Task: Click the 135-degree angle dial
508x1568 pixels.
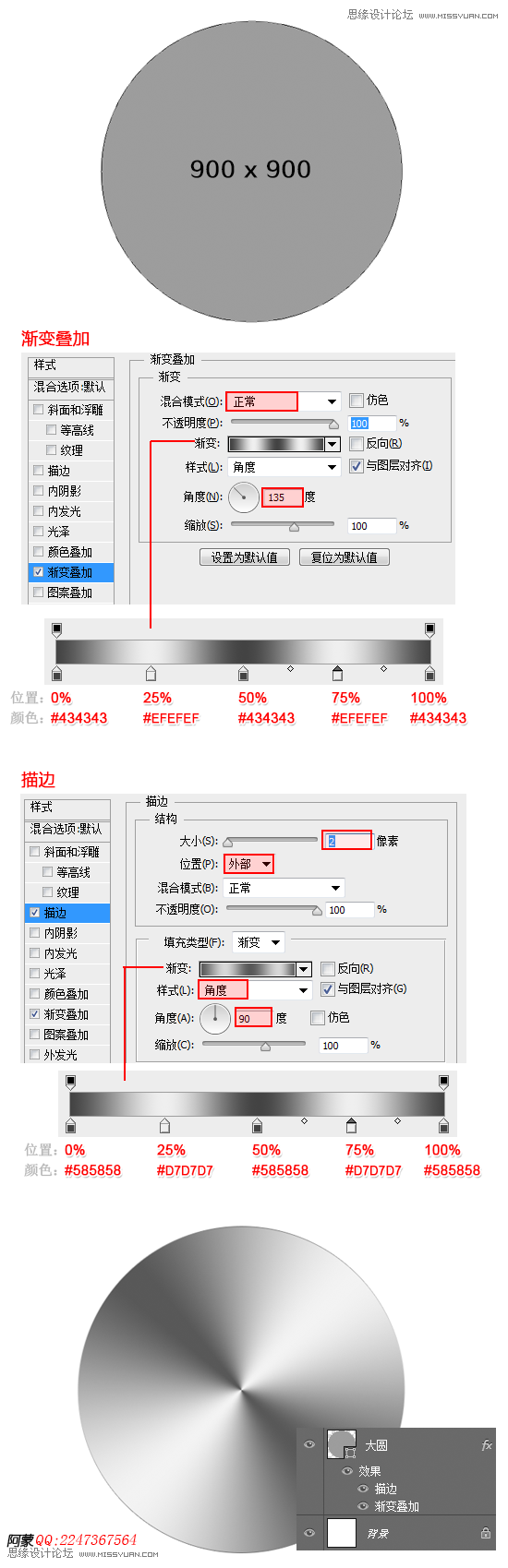Action: tap(244, 497)
